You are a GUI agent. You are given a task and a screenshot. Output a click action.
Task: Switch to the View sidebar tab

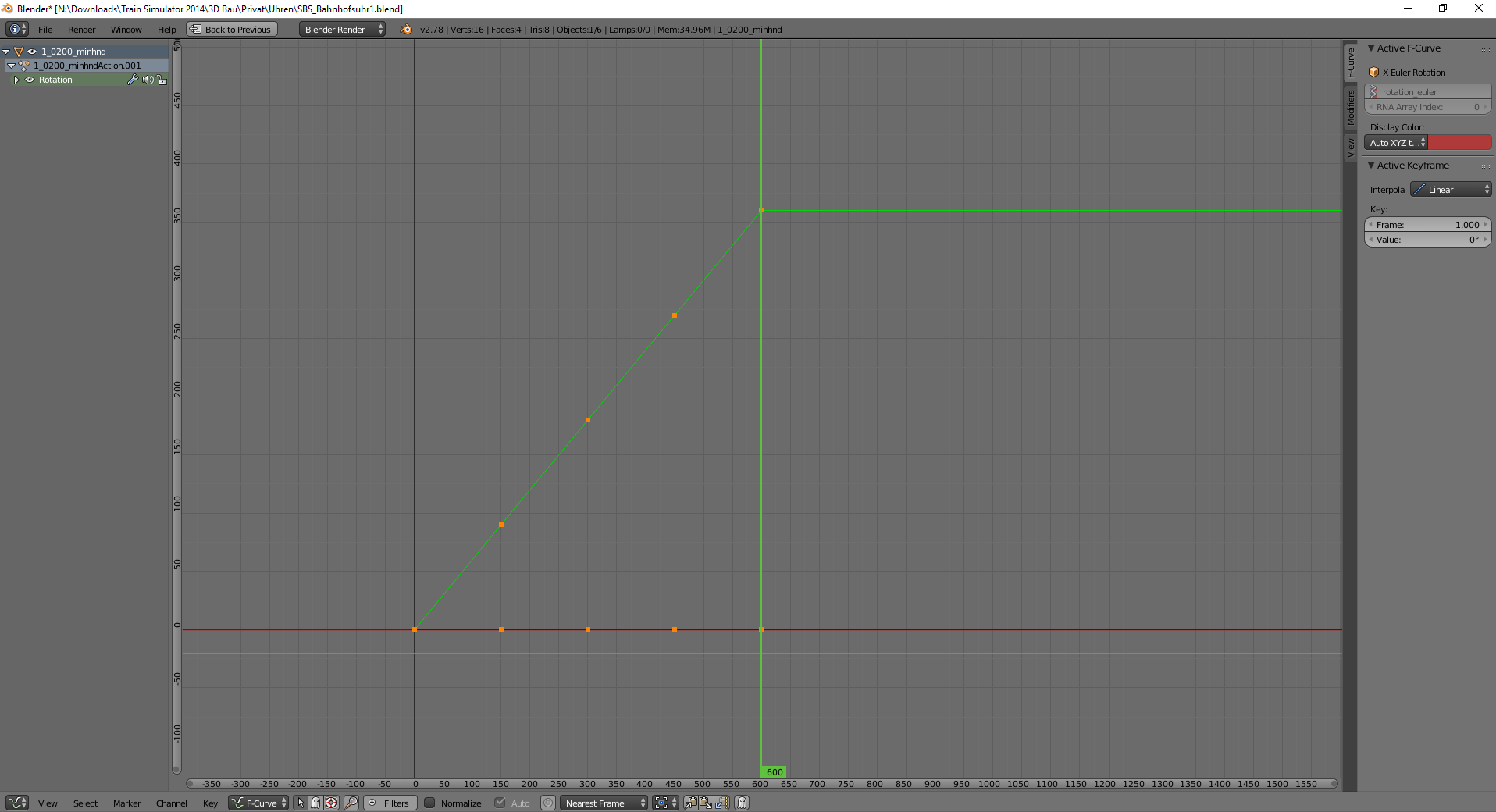coord(1350,148)
